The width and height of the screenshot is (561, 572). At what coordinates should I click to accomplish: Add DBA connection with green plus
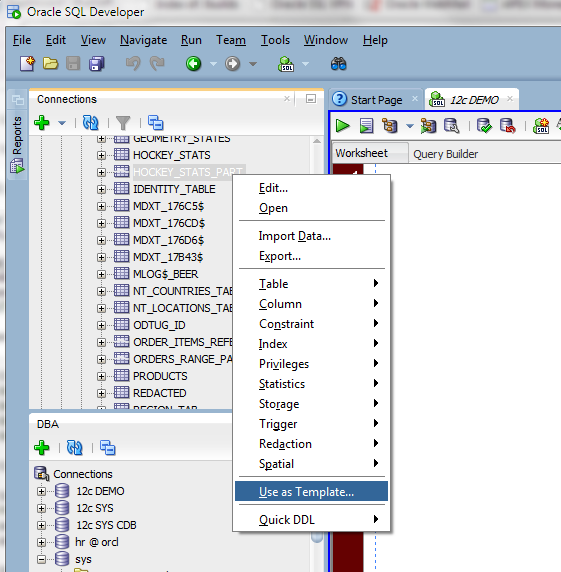(42, 448)
